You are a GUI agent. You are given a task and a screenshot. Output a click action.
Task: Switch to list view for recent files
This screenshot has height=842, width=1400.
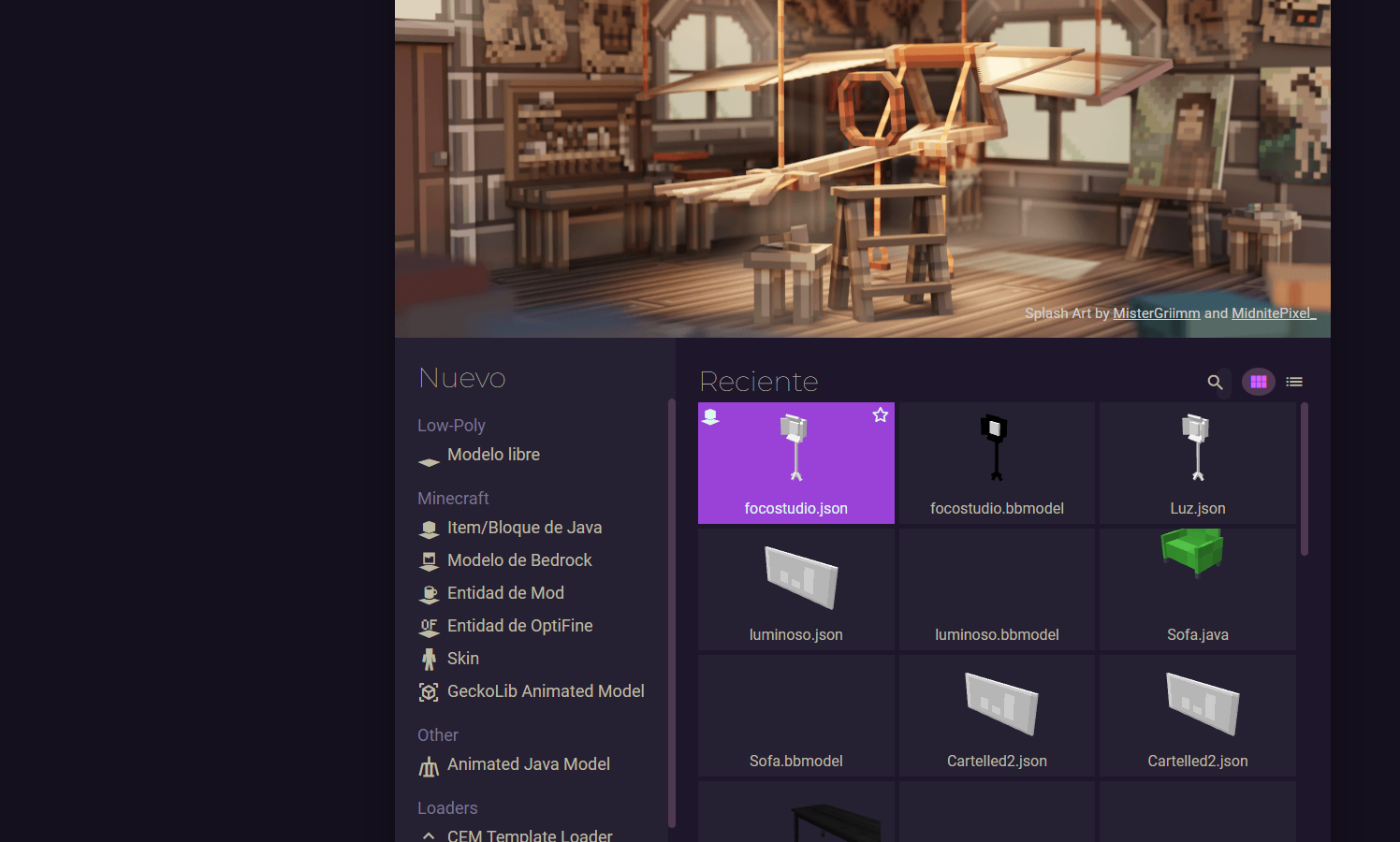pos(1294,382)
